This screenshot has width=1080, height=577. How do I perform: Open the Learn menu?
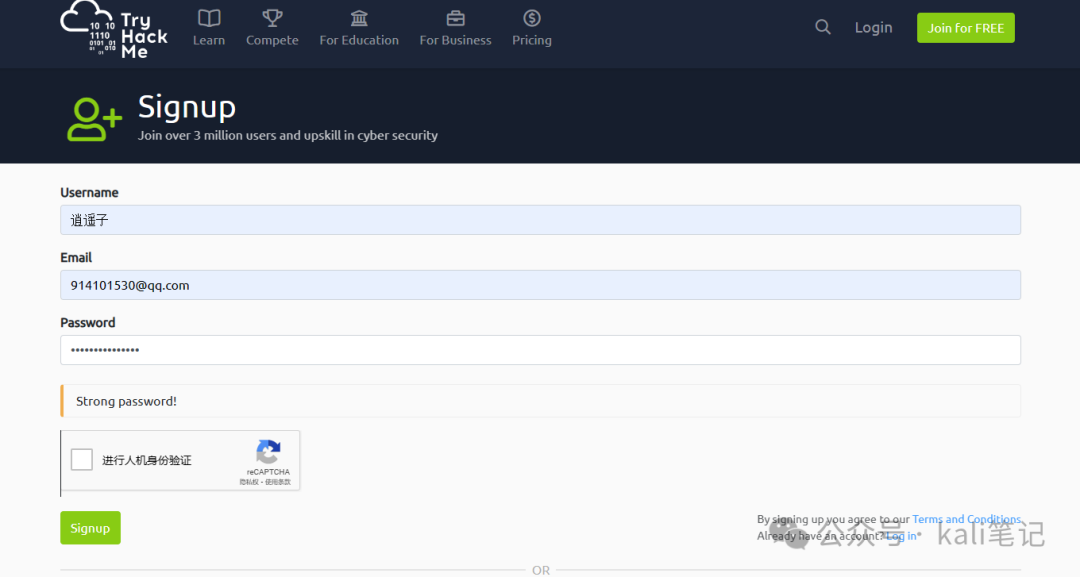point(209,28)
